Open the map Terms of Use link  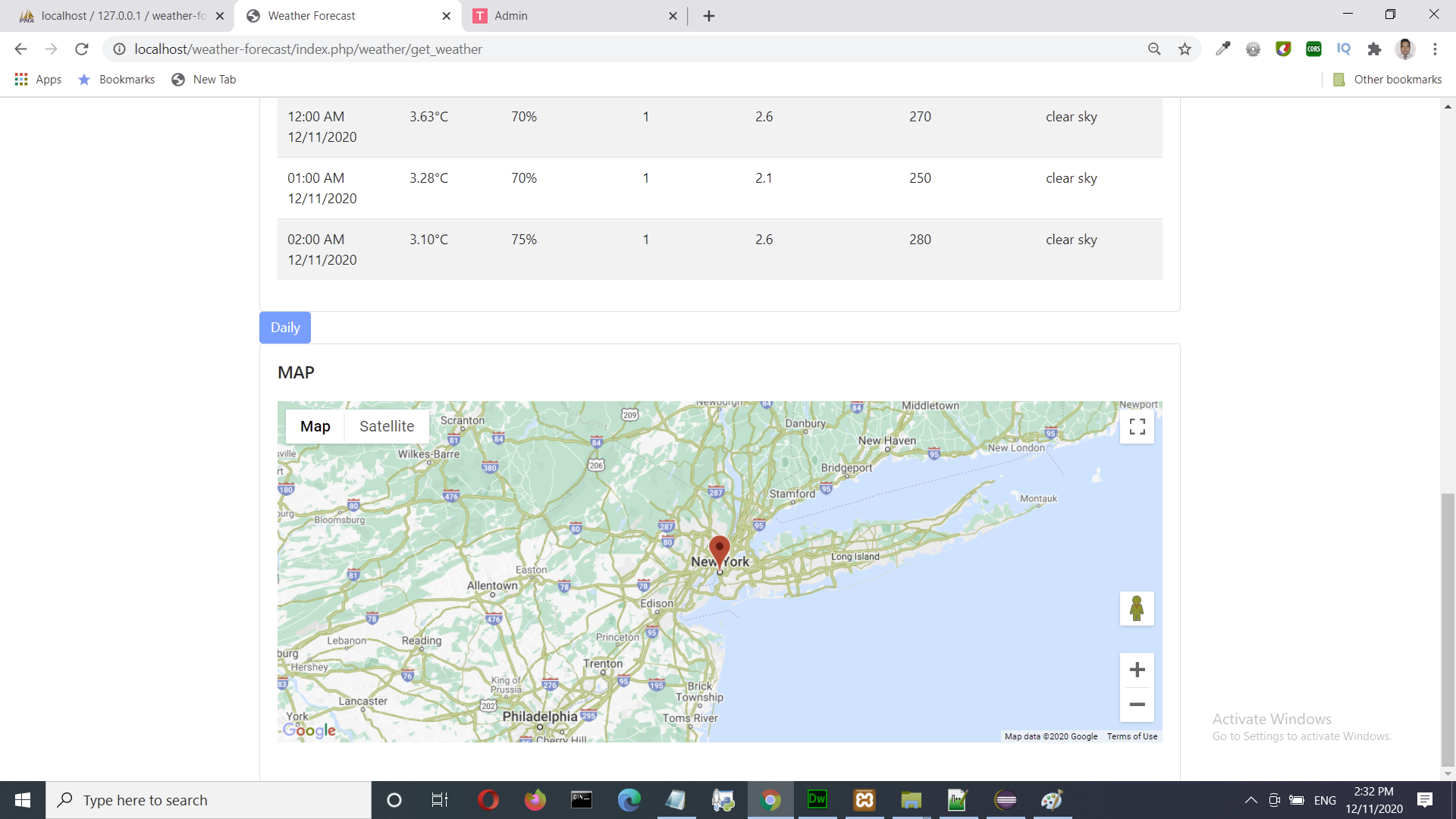click(1131, 736)
